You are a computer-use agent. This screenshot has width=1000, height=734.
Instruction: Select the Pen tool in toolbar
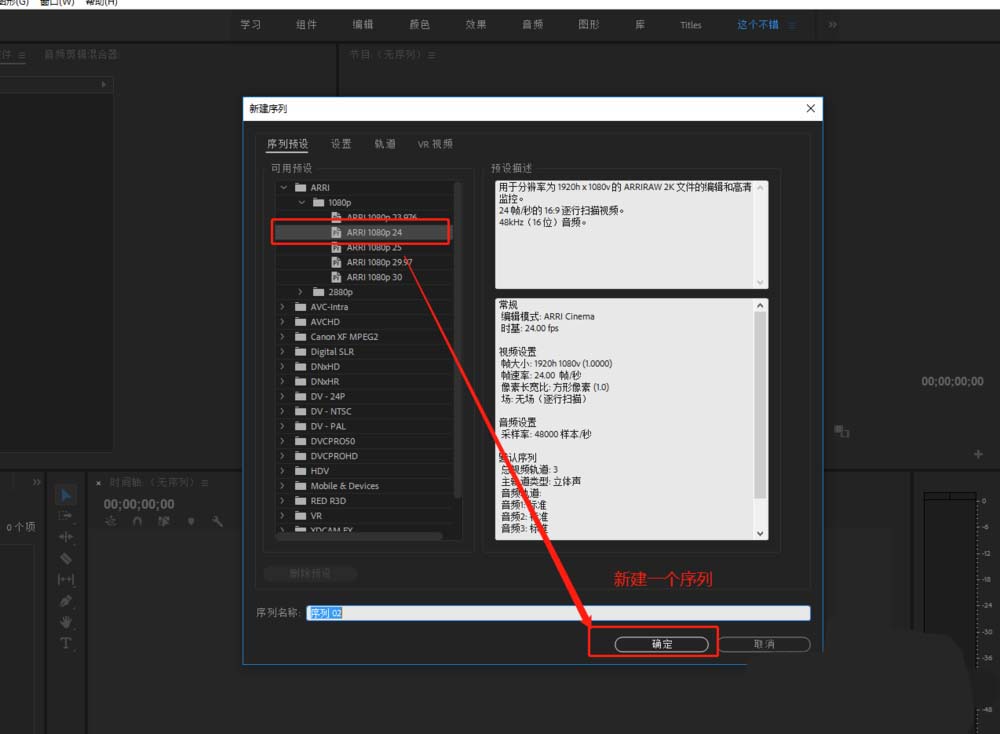65,601
